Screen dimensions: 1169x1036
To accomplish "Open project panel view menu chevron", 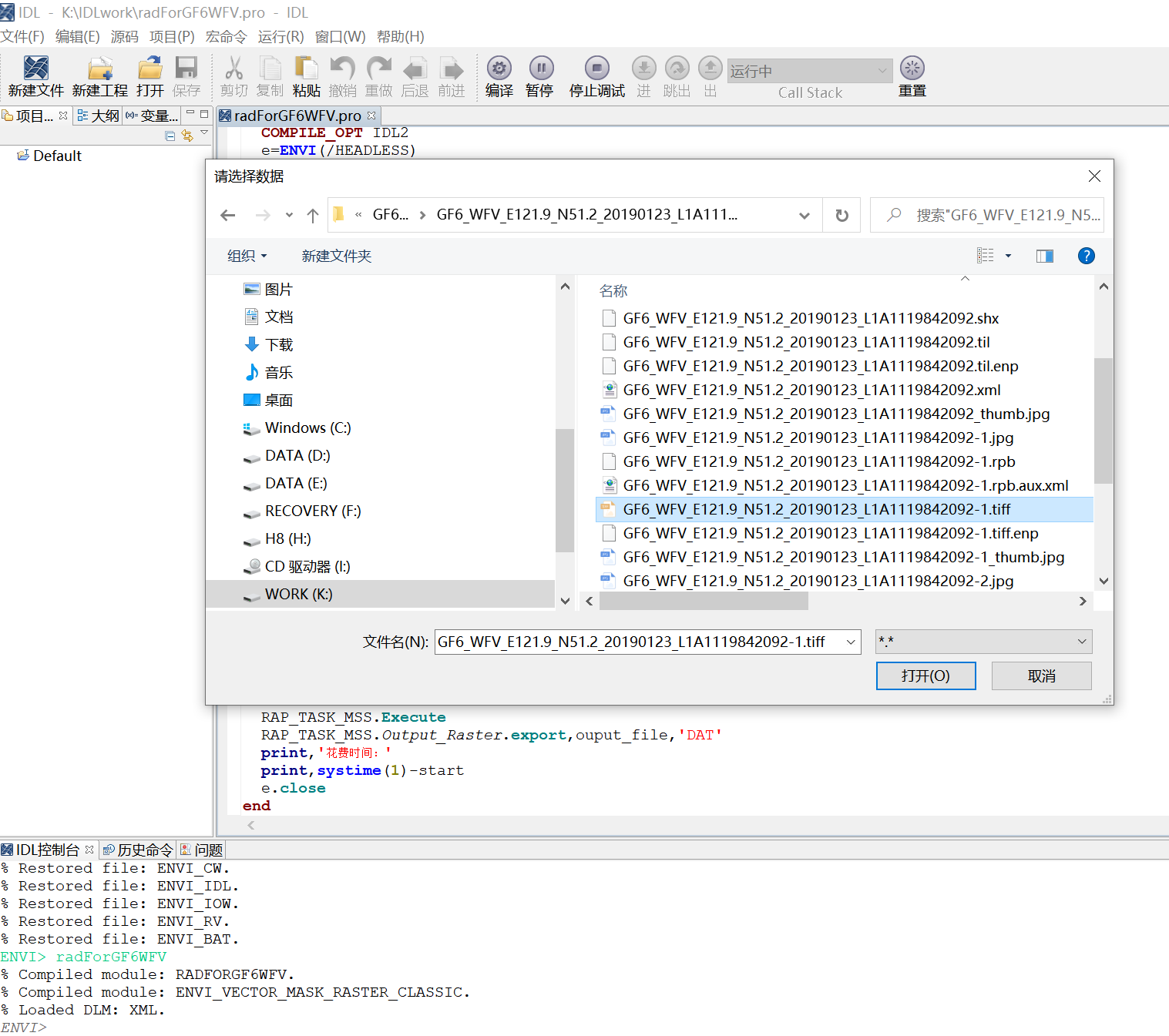I will coord(204,133).
